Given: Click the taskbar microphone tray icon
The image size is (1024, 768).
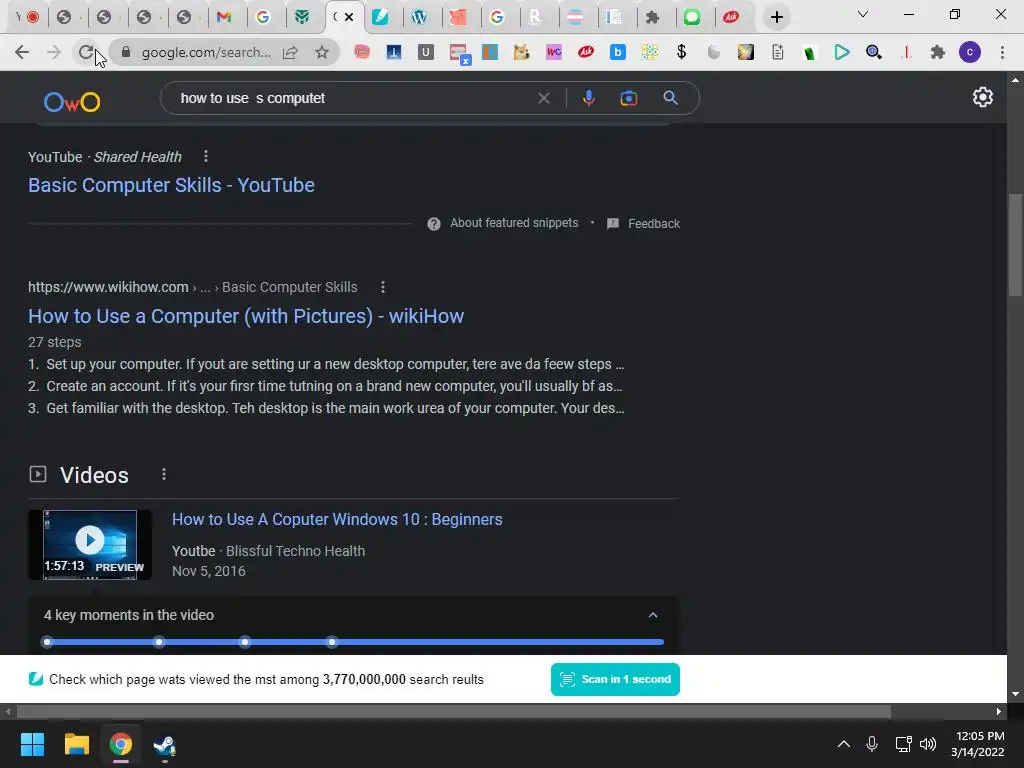Looking at the screenshot, I should 872,744.
